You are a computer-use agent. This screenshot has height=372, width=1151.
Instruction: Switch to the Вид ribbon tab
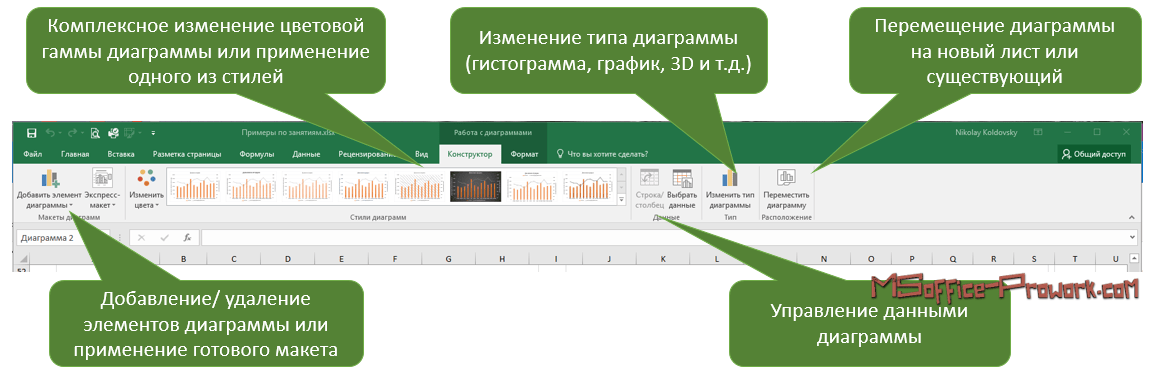click(421, 154)
